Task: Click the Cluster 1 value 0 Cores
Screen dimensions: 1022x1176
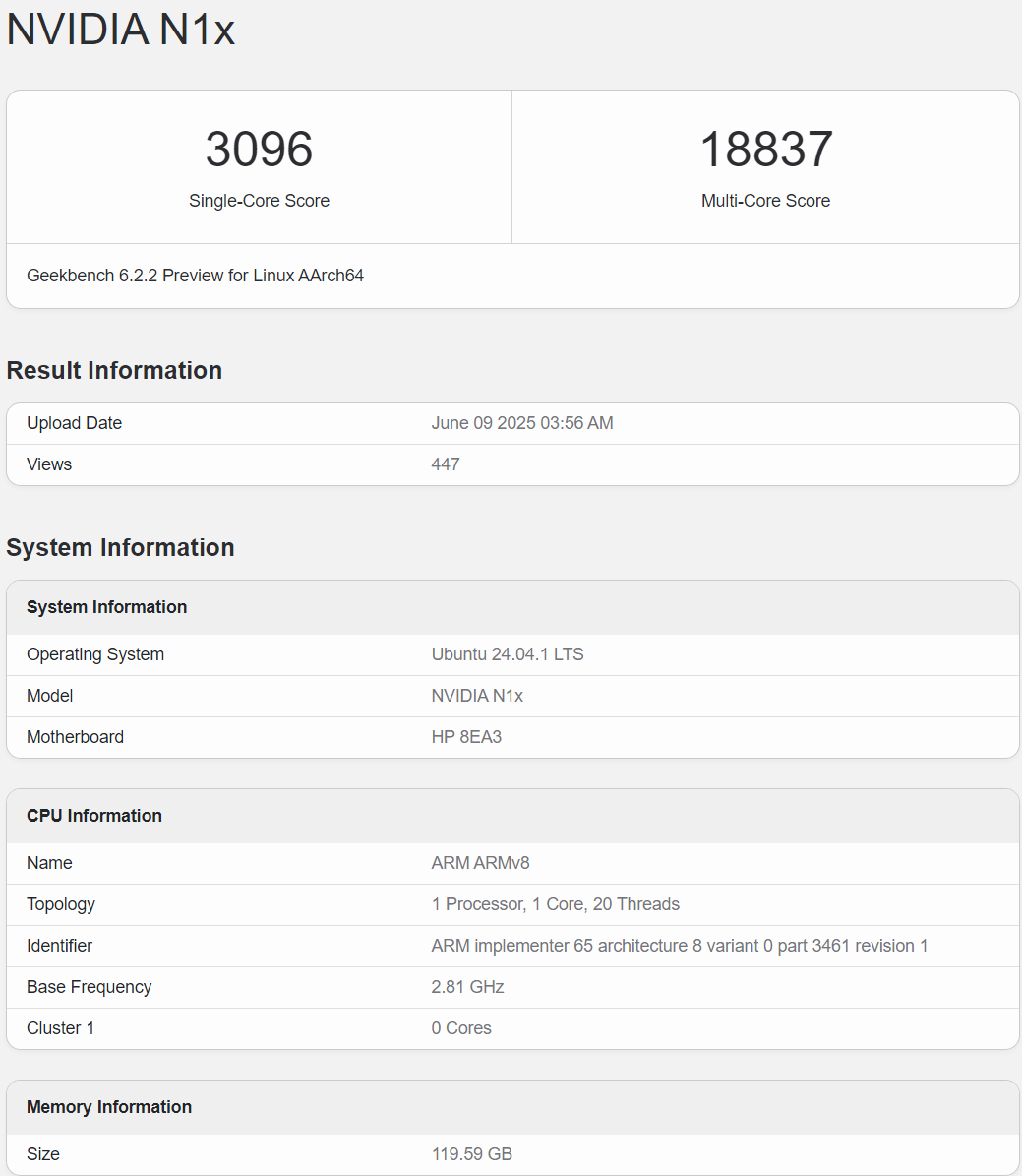Action: pyautogui.click(x=460, y=1028)
